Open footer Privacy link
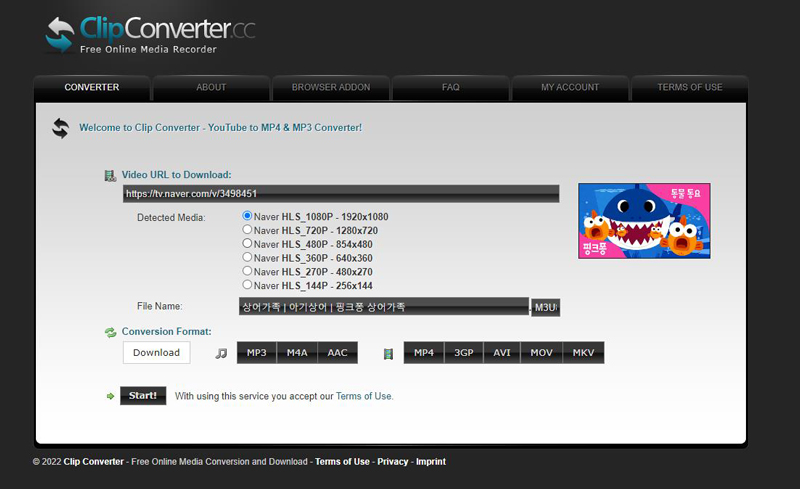Viewport: 800px width, 489px height. click(392, 461)
